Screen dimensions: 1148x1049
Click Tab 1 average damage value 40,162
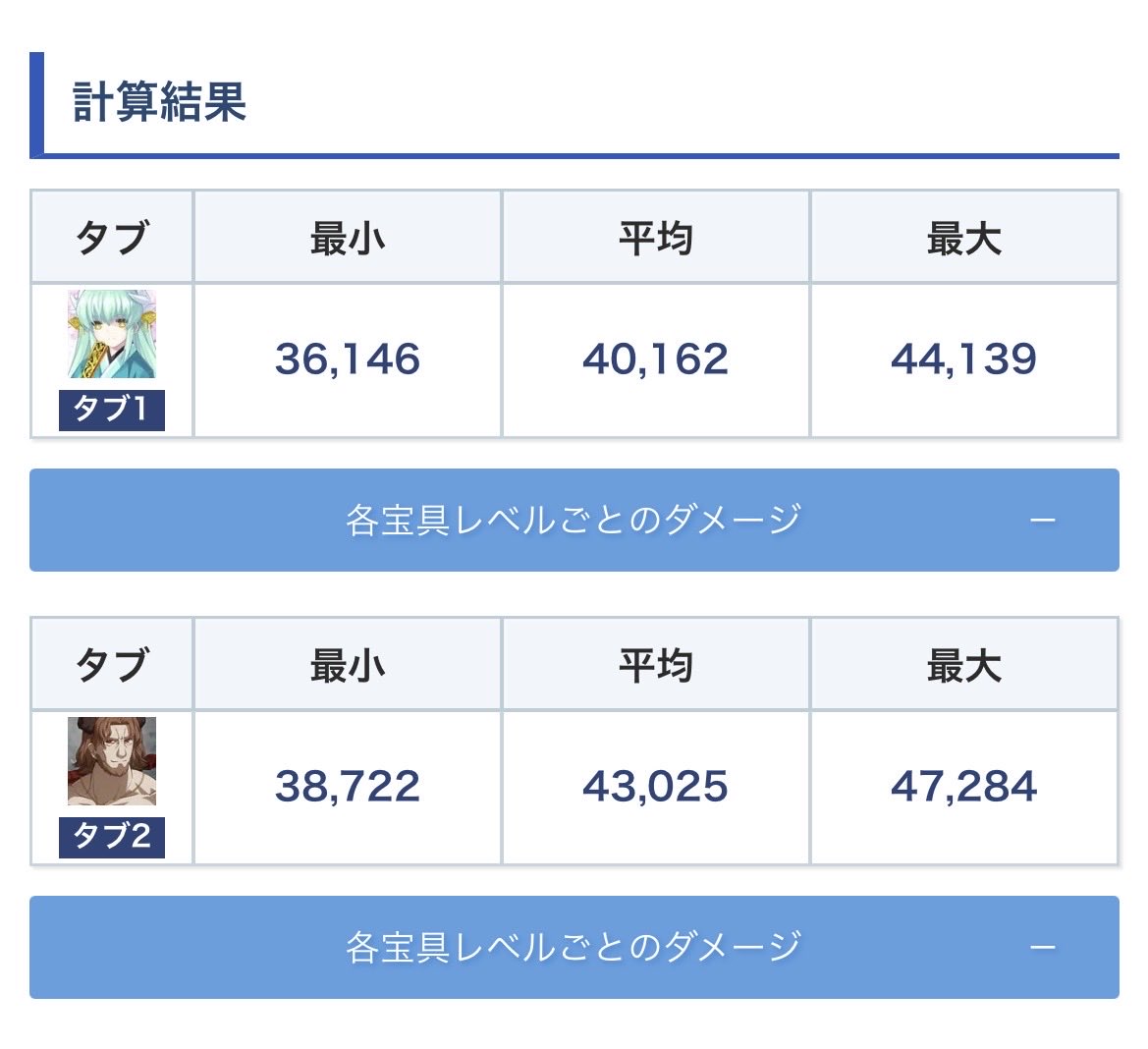pyautogui.click(x=655, y=359)
